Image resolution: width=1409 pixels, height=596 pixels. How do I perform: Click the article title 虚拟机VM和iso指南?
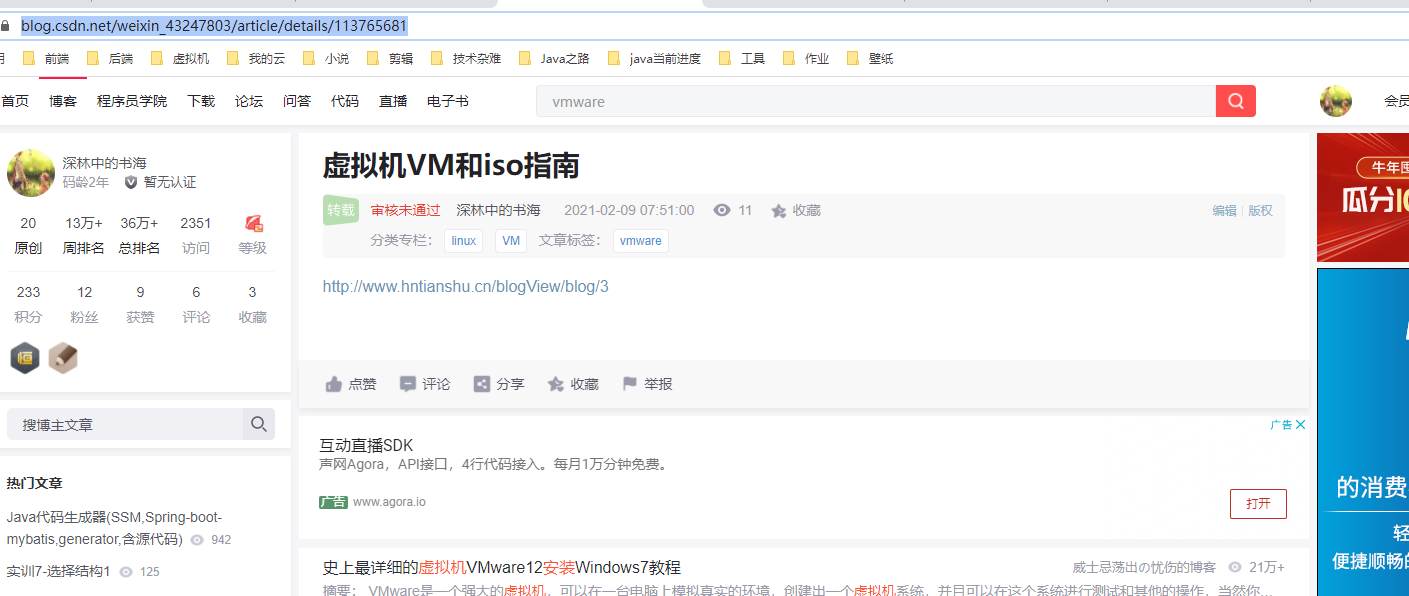(451, 165)
